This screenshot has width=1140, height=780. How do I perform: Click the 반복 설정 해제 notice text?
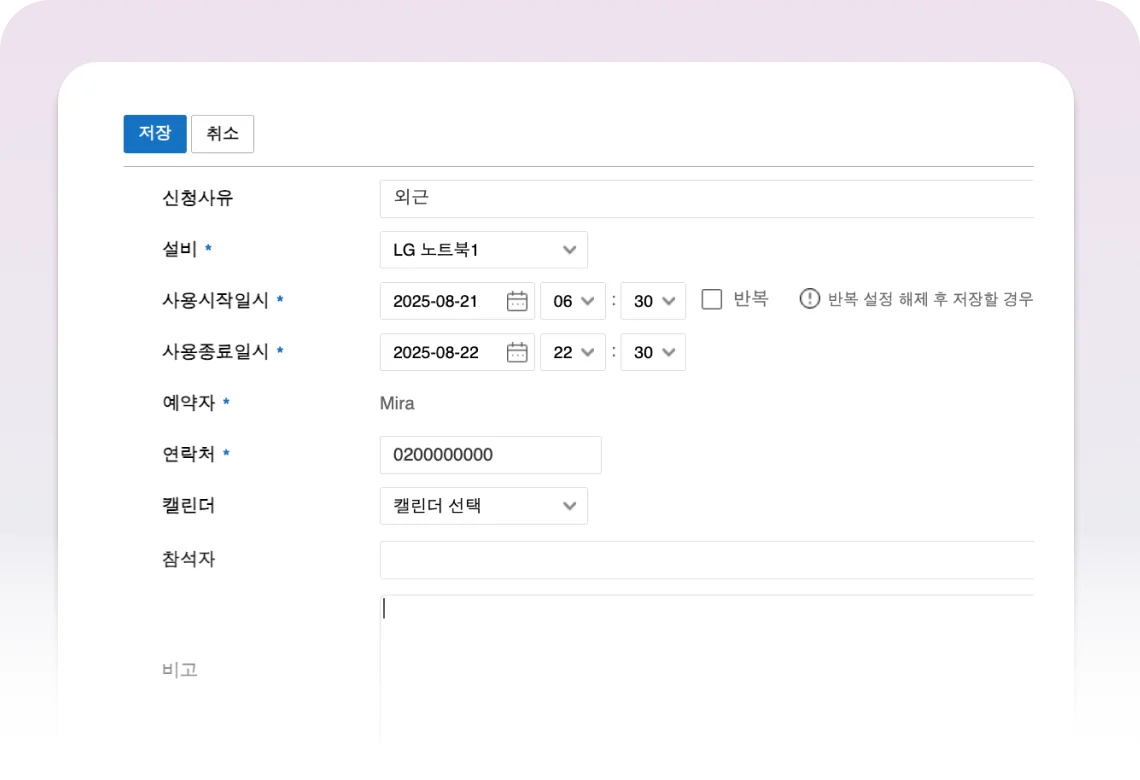929,299
